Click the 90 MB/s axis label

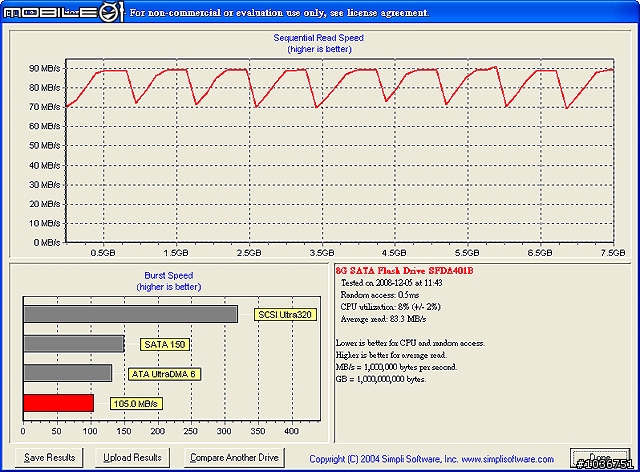point(44,68)
